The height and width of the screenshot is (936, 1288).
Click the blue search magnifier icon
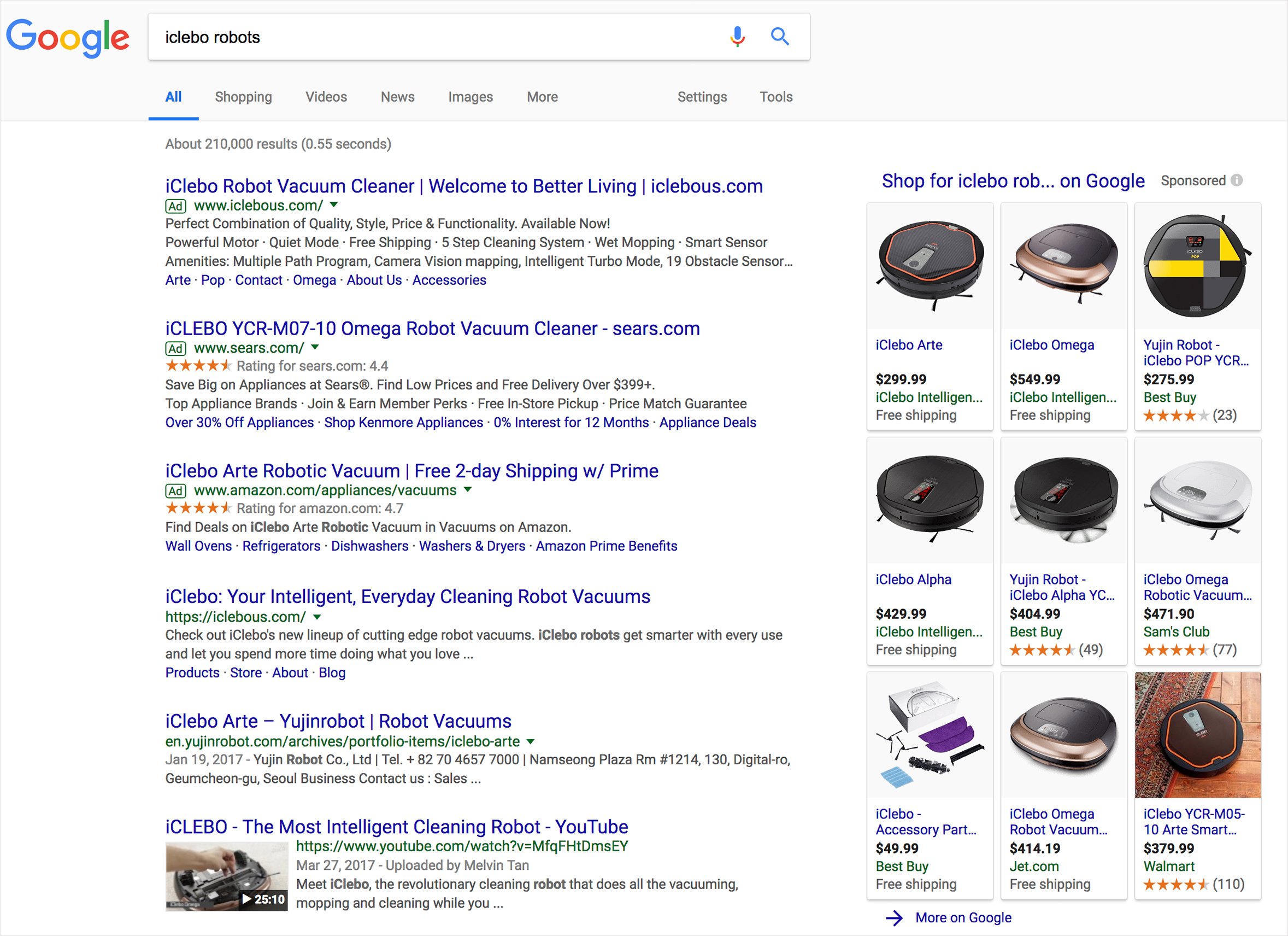780,37
